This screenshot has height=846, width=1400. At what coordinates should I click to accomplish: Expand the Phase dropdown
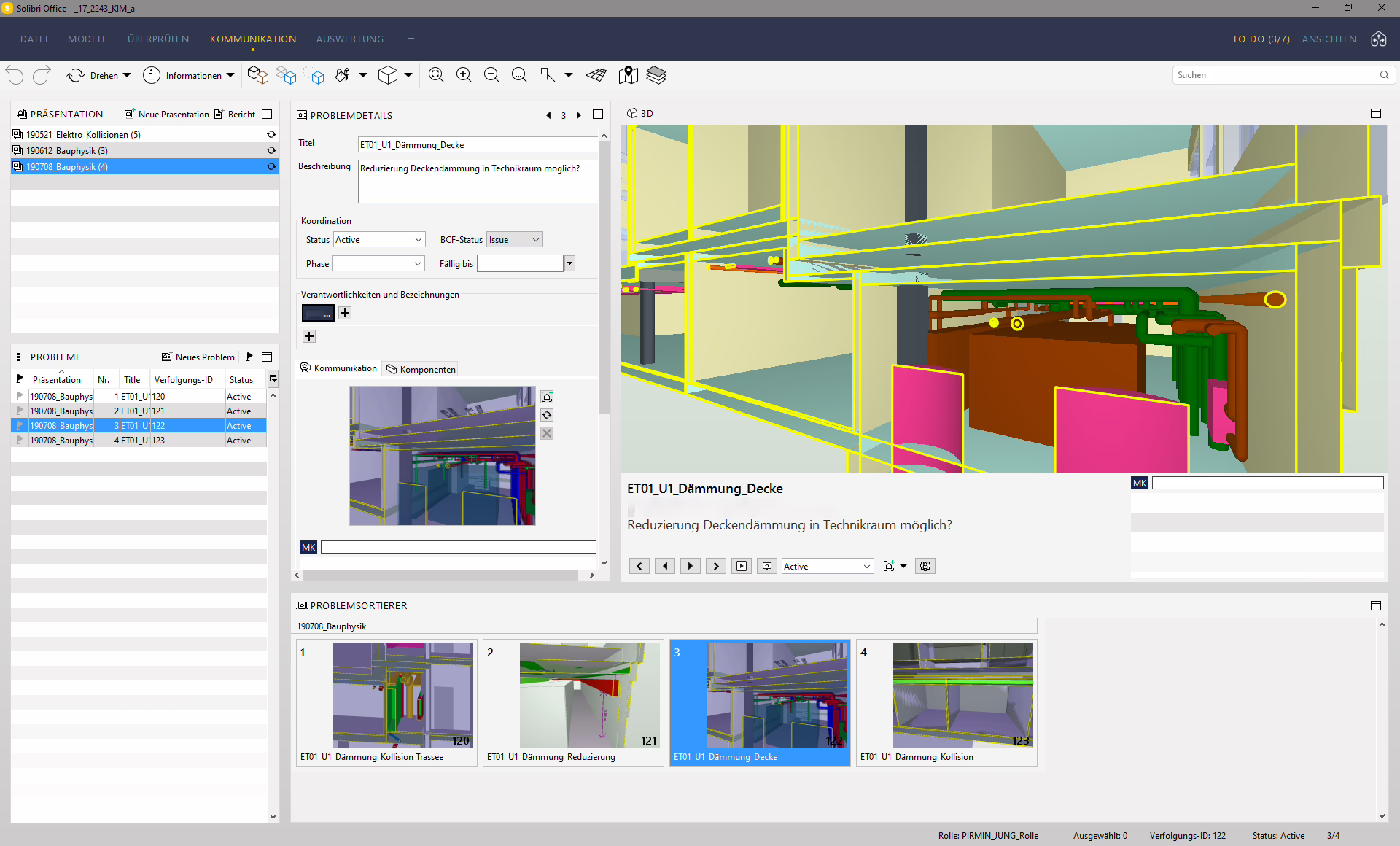click(x=379, y=263)
